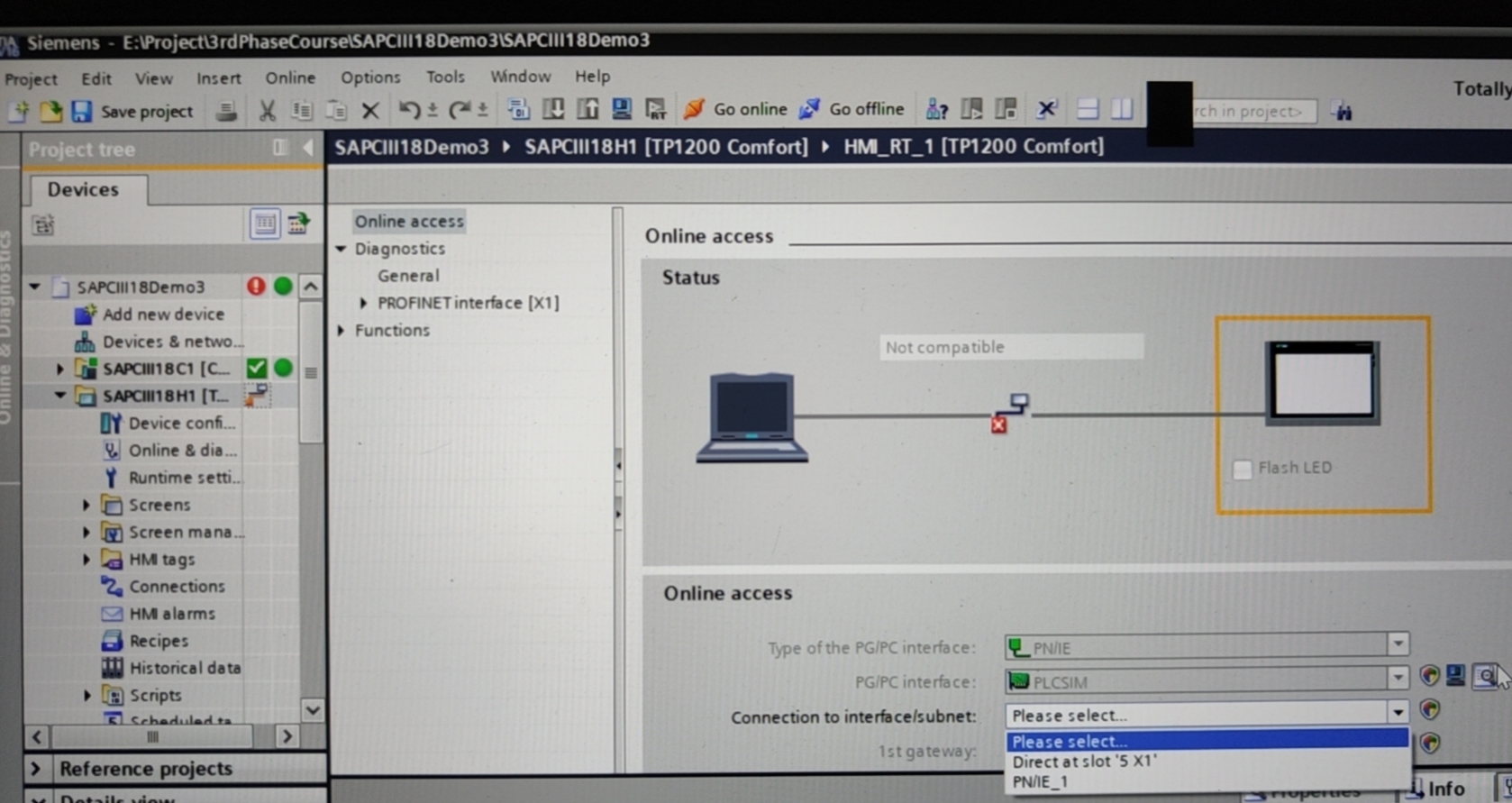The height and width of the screenshot is (803, 1512).
Task: Click the computer icon beside PG/PC interface
Action: tap(1455, 675)
